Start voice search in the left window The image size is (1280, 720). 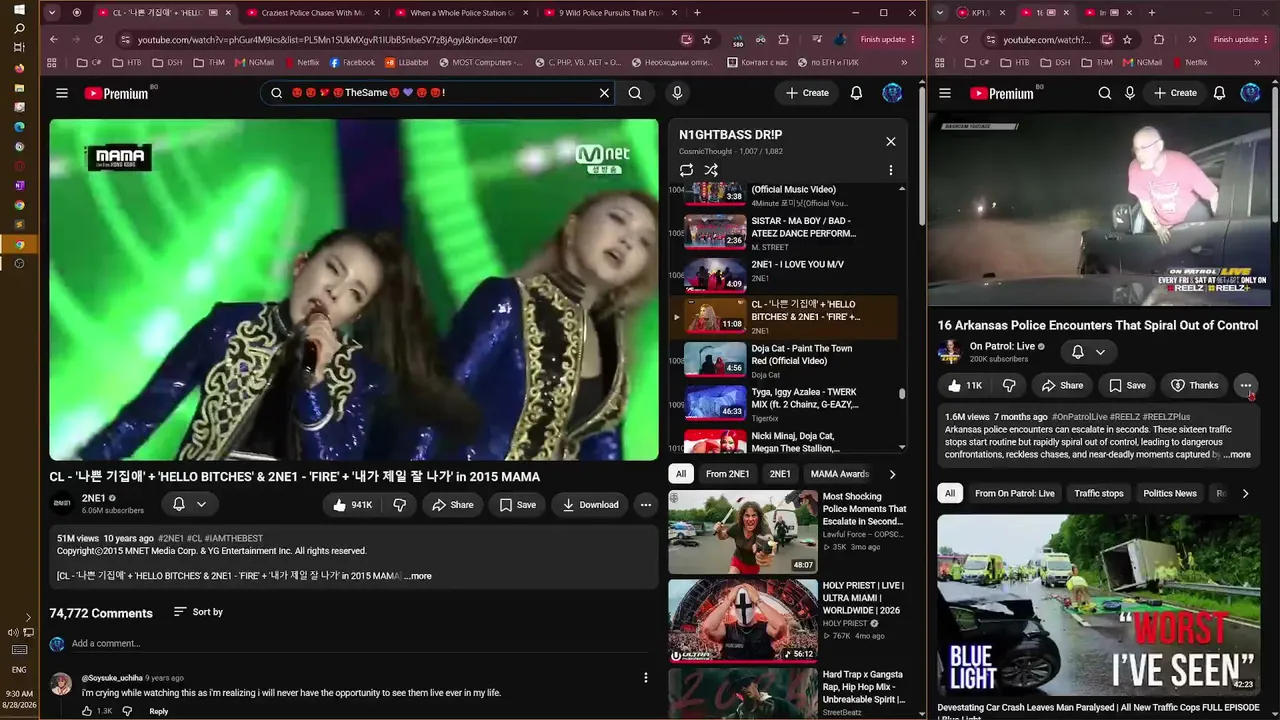click(677, 93)
